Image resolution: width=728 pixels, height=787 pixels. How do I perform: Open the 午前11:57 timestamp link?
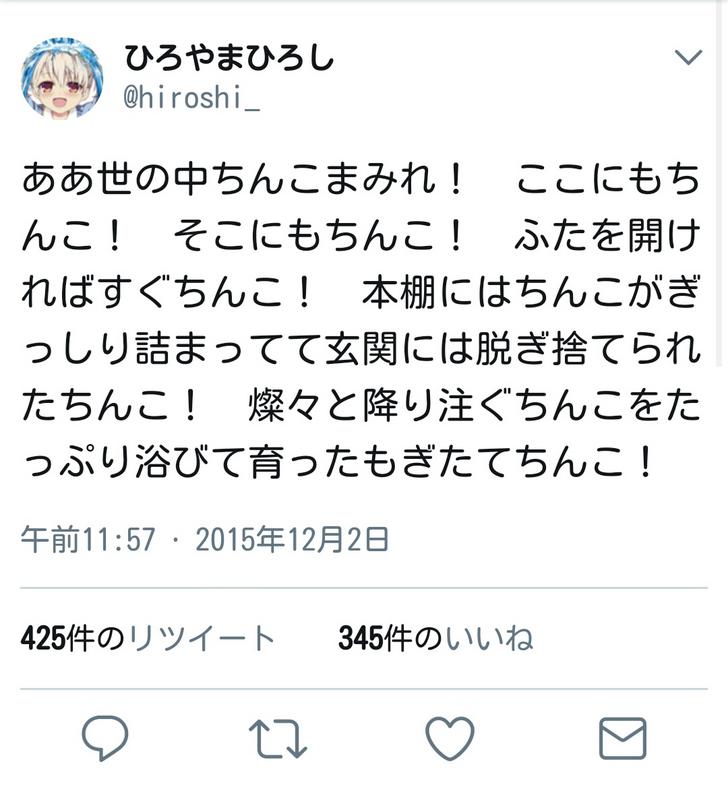88,540
